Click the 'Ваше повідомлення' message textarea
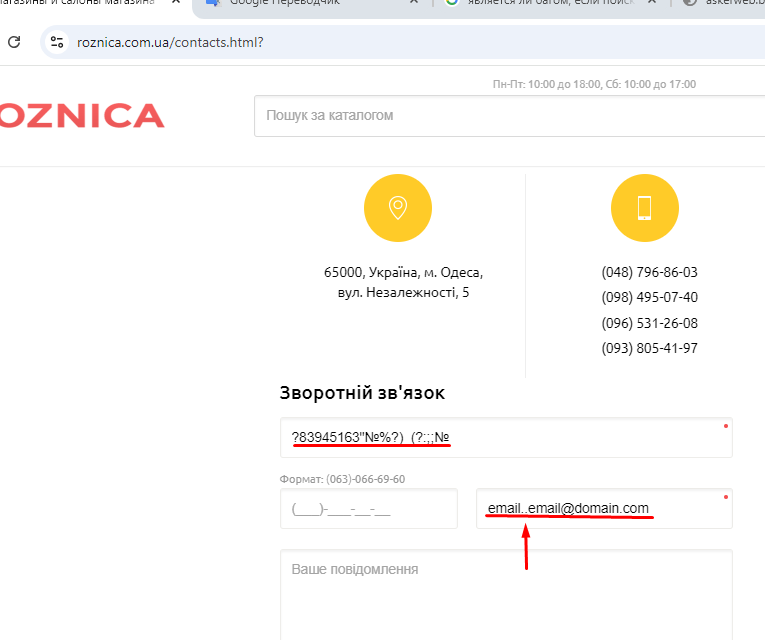Image resolution: width=765 pixels, height=640 pixels. click(x=506, y=595)
